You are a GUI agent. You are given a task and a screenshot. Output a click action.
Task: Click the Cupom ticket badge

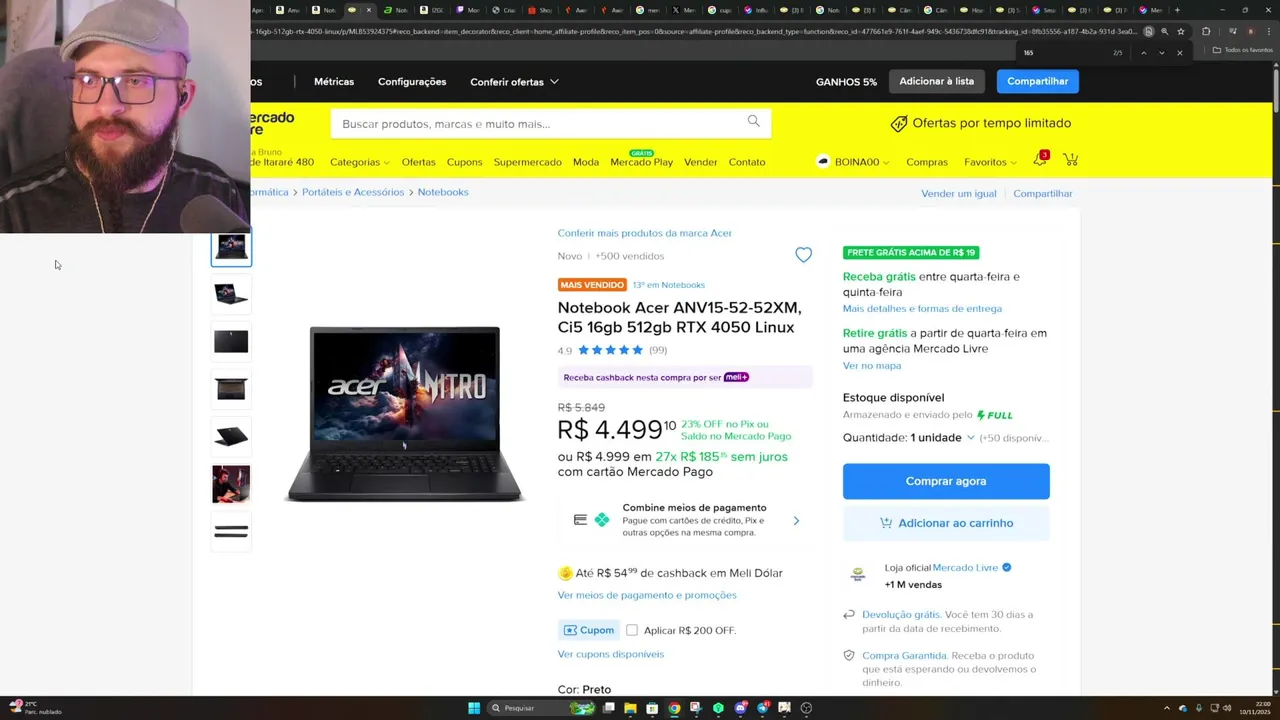(589, 630)
